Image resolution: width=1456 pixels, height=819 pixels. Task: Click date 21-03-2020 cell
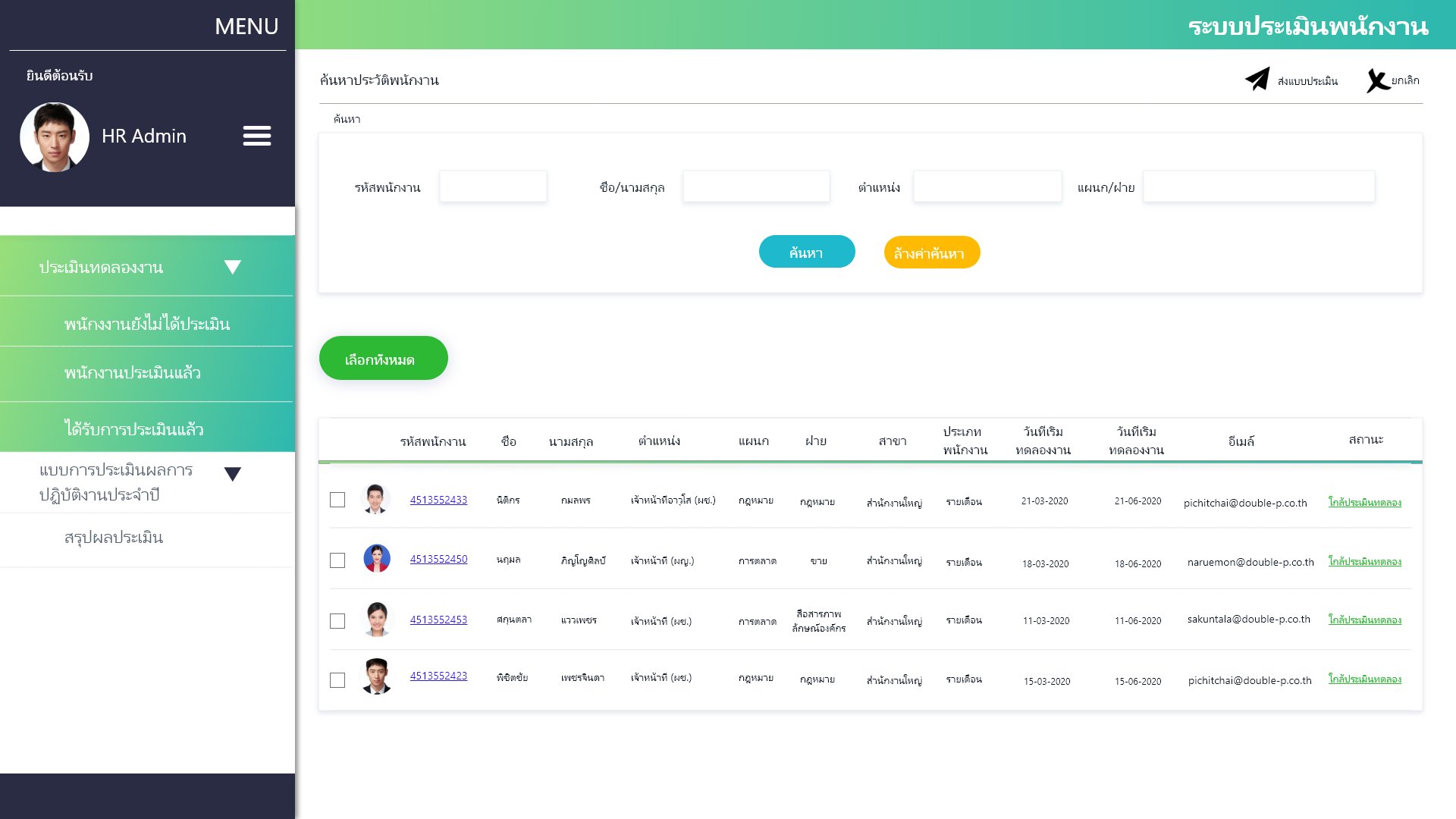1044,500
